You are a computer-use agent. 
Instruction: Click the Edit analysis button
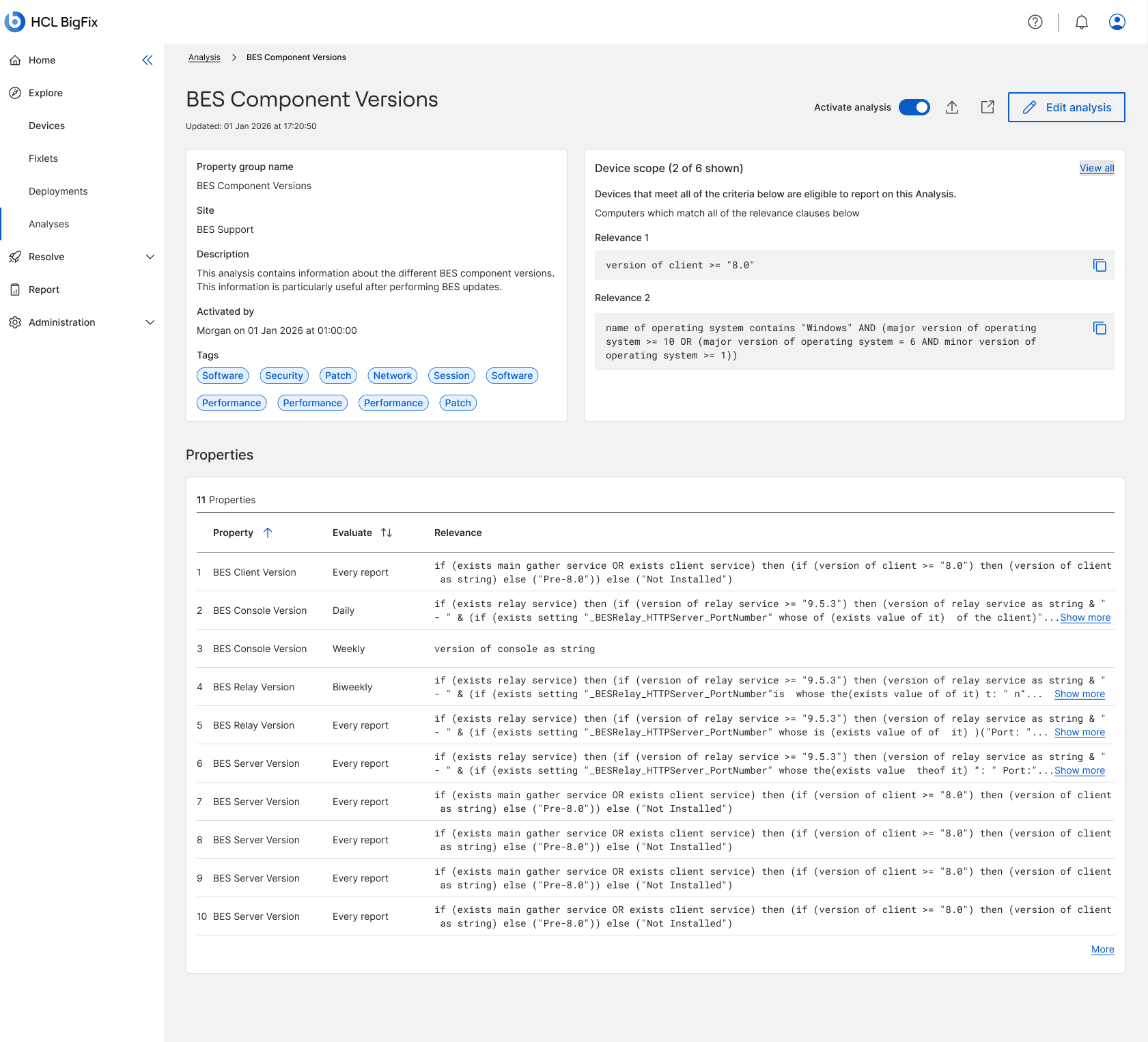tap(1067, 107)
